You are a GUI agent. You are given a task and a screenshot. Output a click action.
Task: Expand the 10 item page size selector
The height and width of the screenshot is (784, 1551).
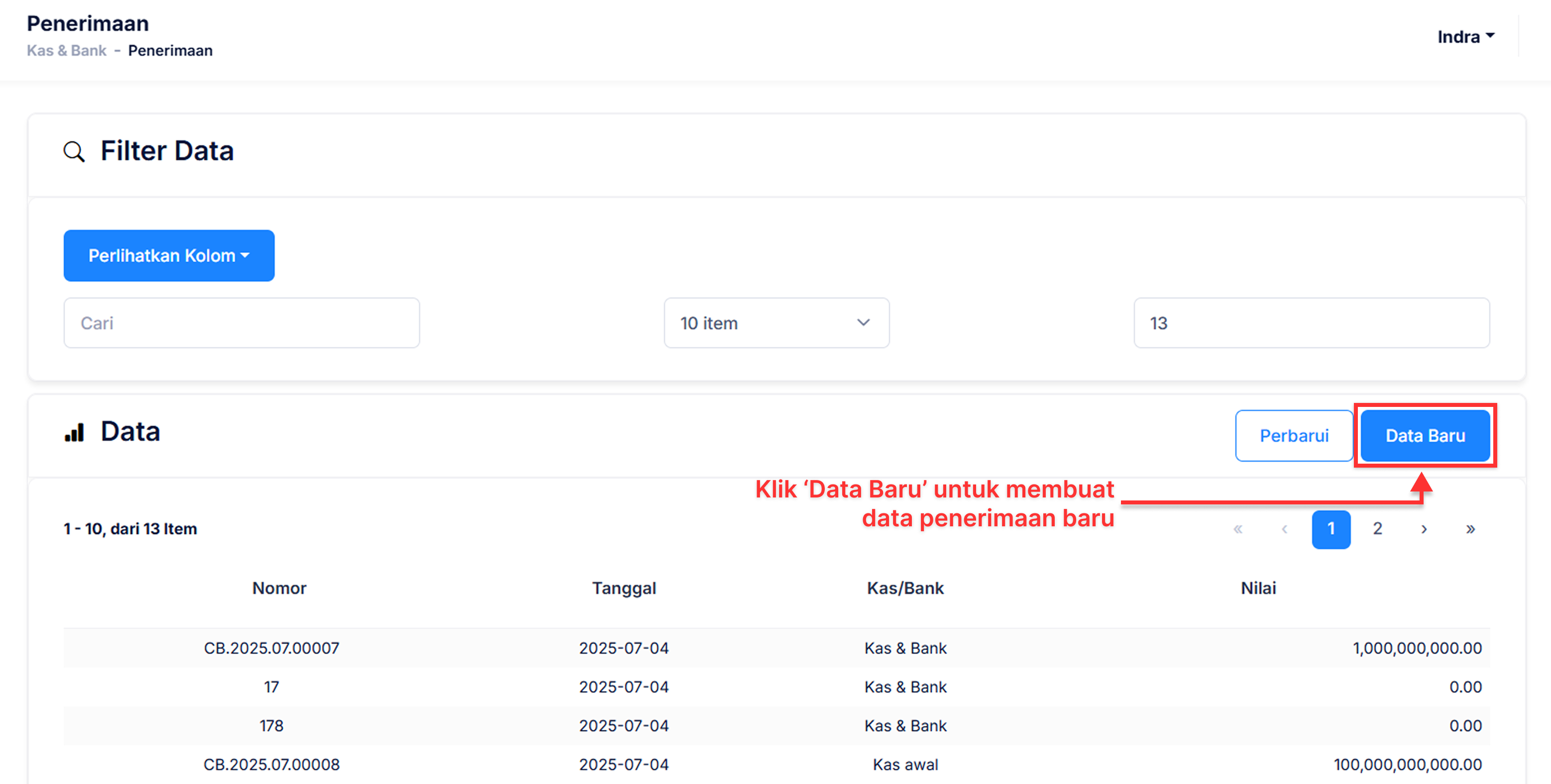pyautogui.click(x=775, y=323)
